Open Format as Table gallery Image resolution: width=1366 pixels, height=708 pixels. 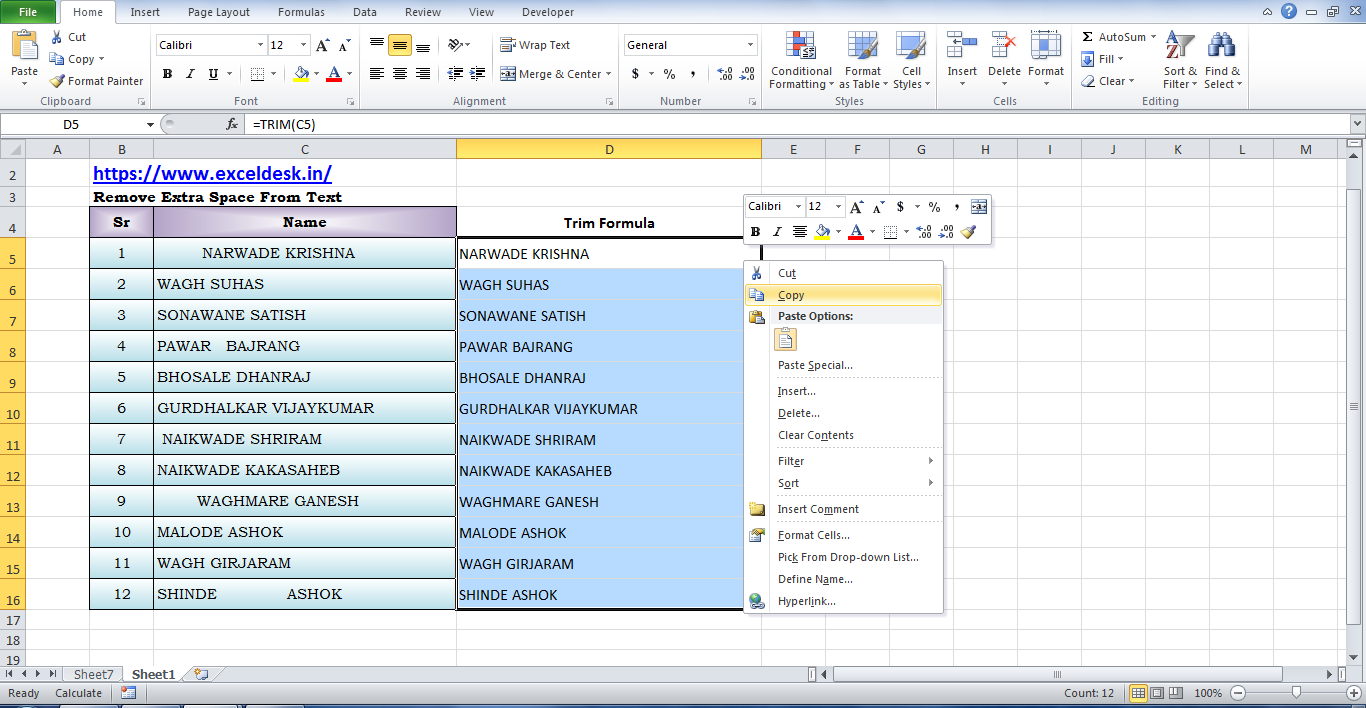pos(861,60)
